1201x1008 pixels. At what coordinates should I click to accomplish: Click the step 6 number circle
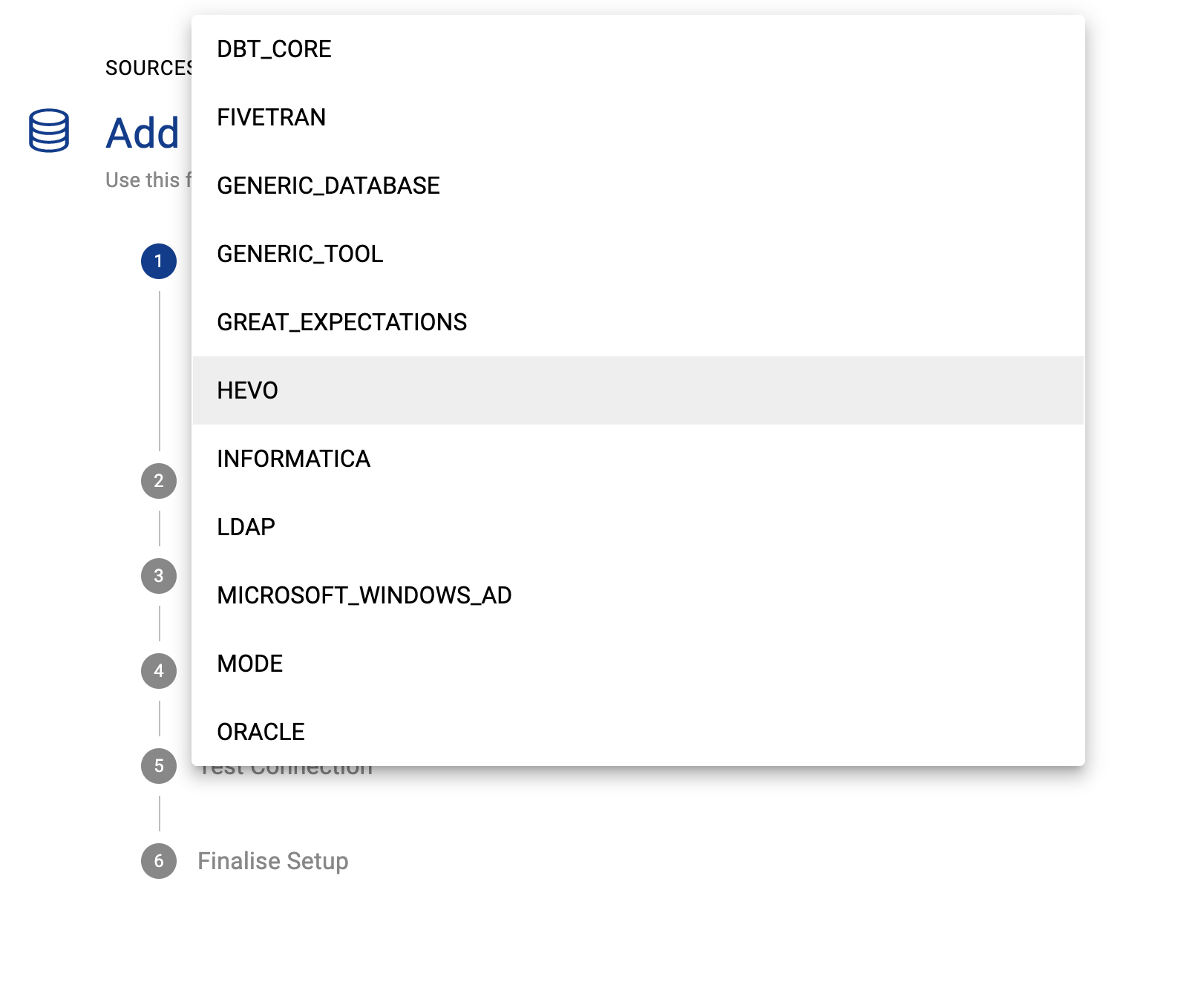coord(159,861)
